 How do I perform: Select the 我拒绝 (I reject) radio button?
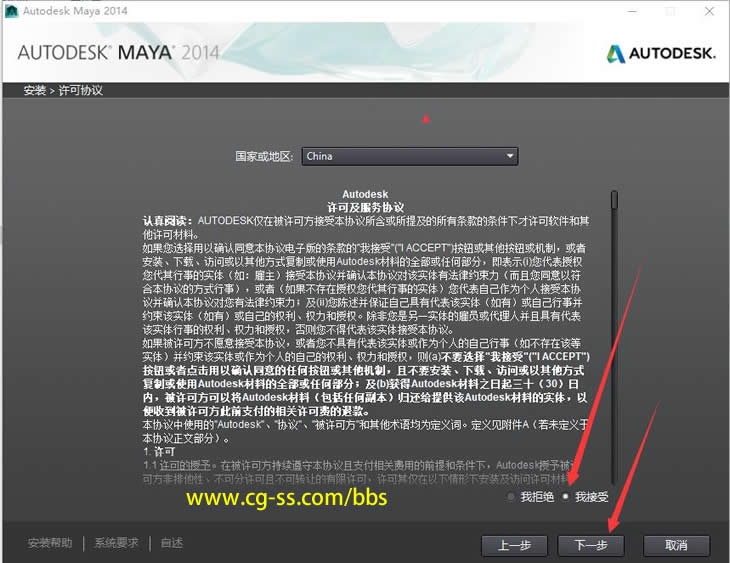click(x=512, y=496)
